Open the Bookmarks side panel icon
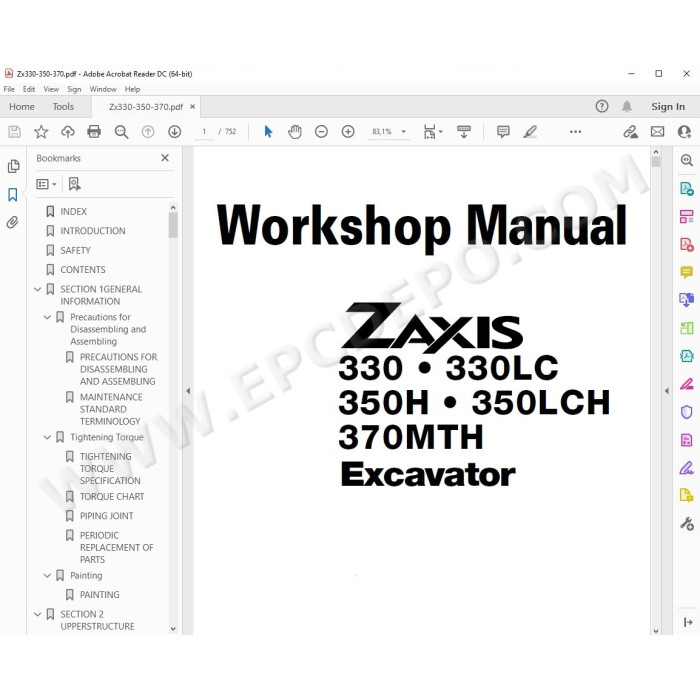Screen dimensions: 700x700 pos(12,194)
